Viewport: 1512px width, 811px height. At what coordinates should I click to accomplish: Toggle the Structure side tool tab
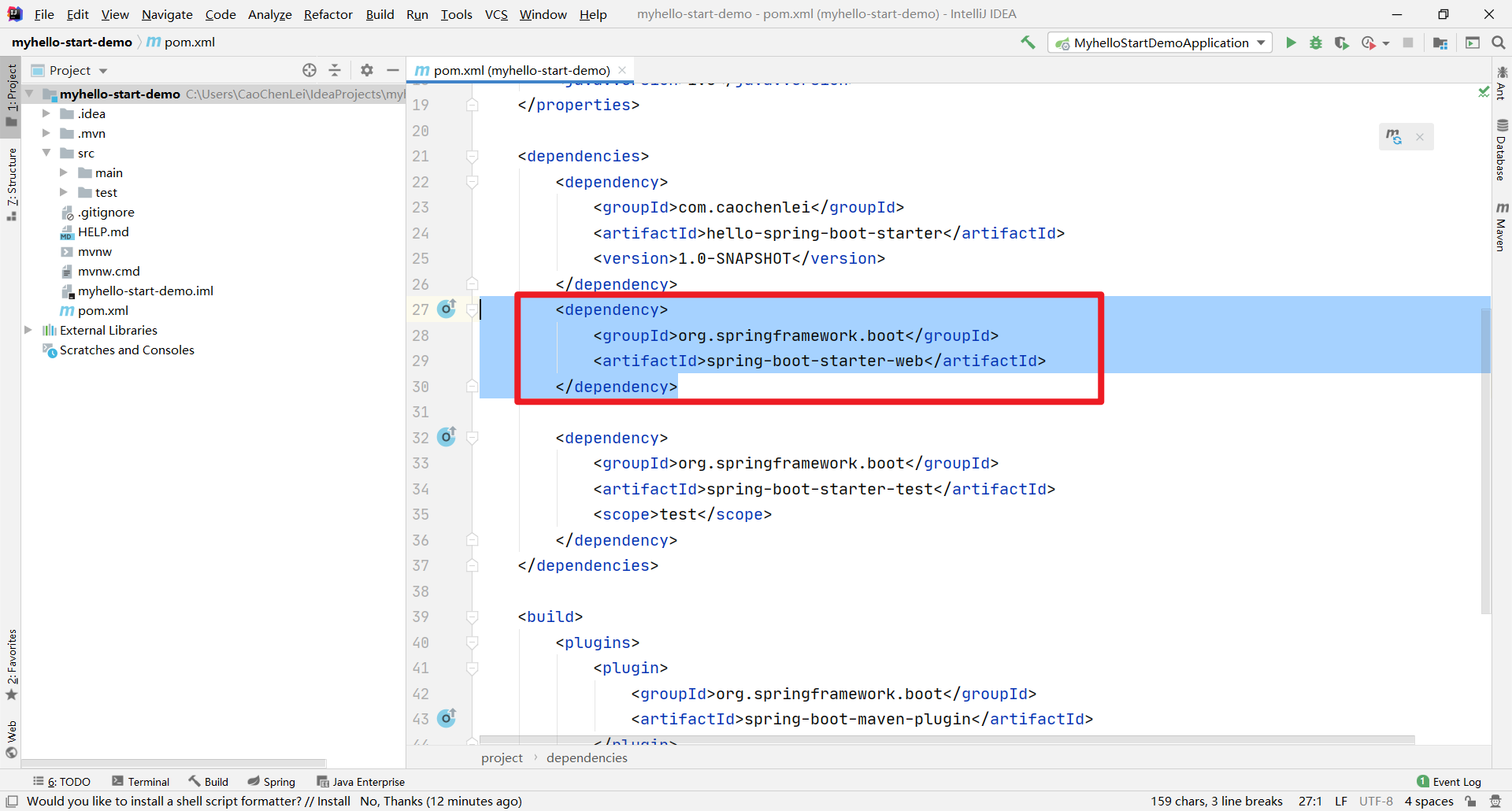(x=11, y=185)
